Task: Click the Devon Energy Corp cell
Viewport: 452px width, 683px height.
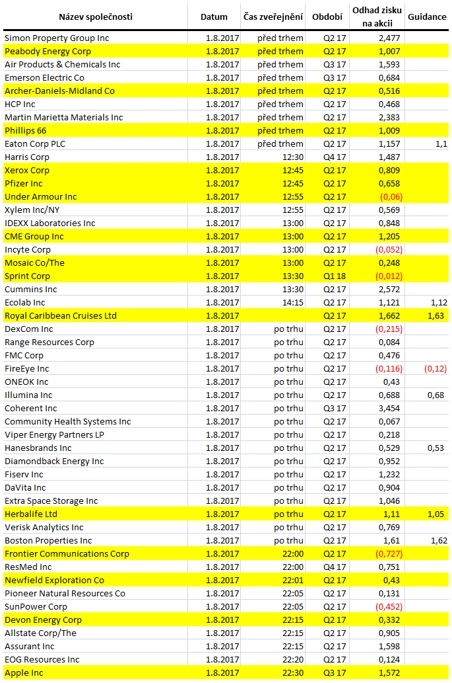Action: pyautogui.click(x=43, y=620)
